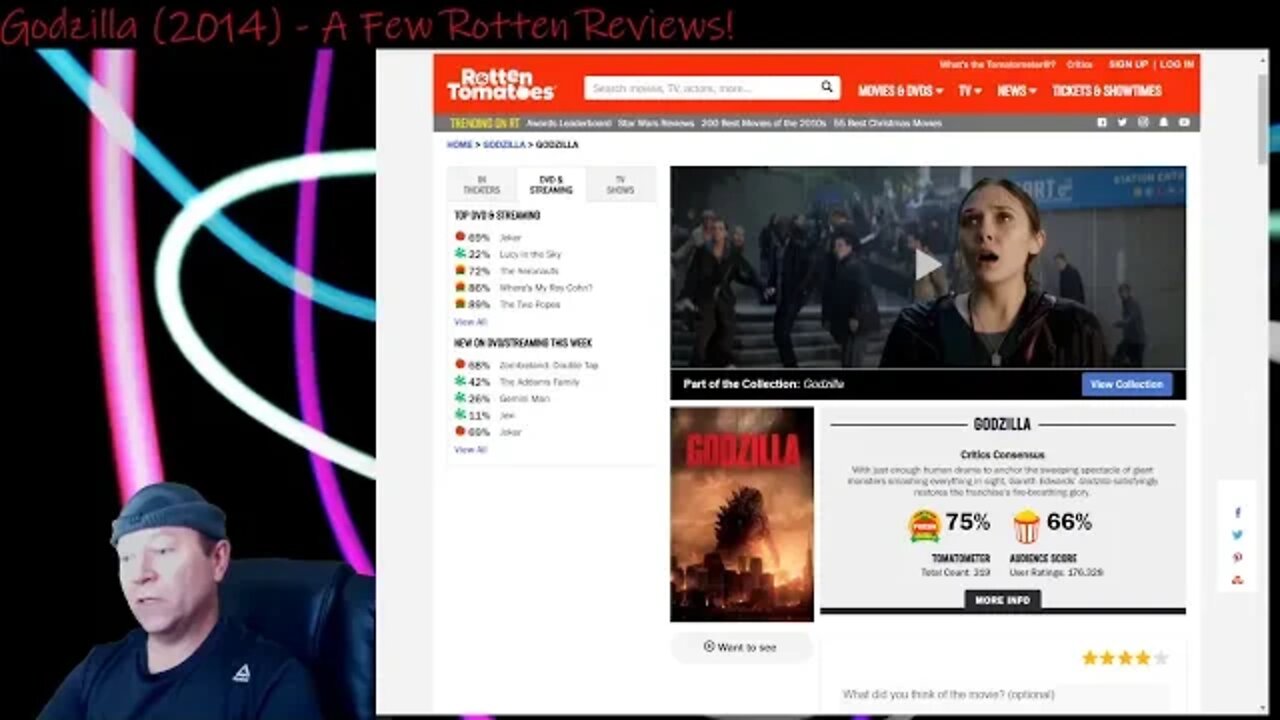Share the page on Pinterest from side panel
Image resolution: width=1280 pixels, height=720 pixels.
click(x=1237, y=558)
